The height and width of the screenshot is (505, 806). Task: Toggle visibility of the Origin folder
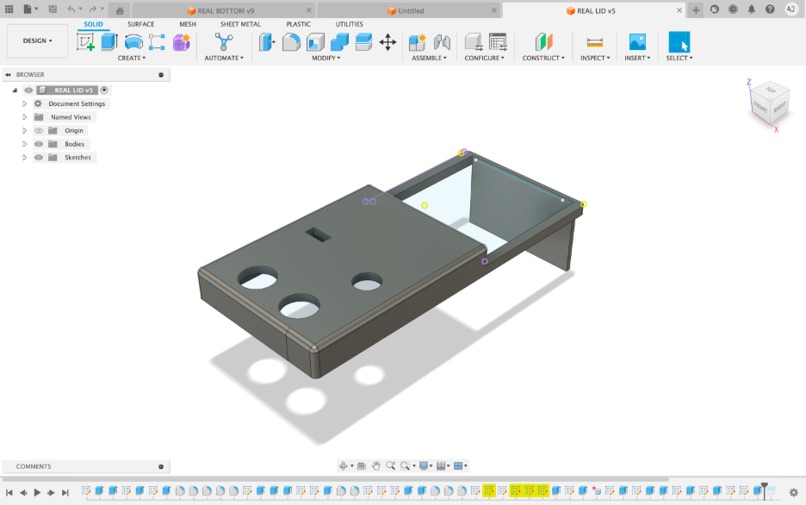39,131
